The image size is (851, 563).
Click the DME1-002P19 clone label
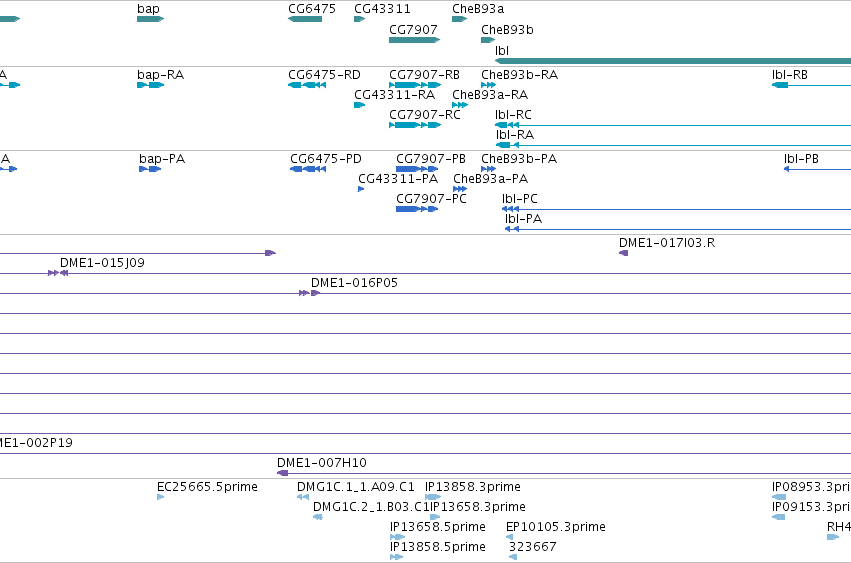point(36,442)
